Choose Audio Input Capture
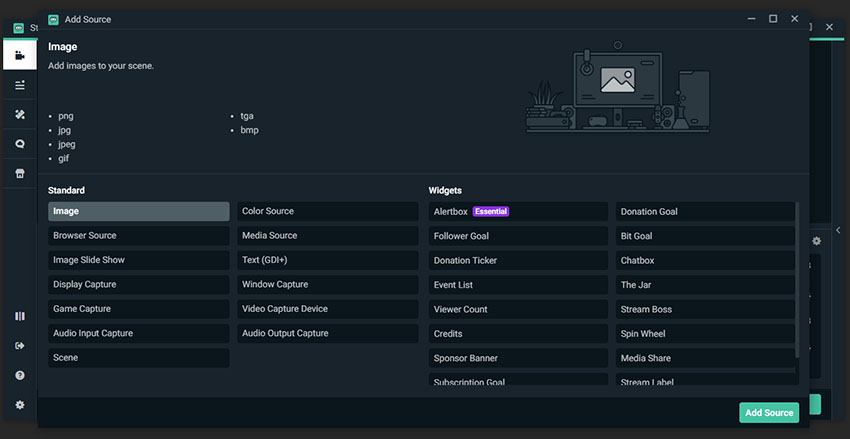Image resolution: width=850 pixels, height=439 pixels. (139, 333)
